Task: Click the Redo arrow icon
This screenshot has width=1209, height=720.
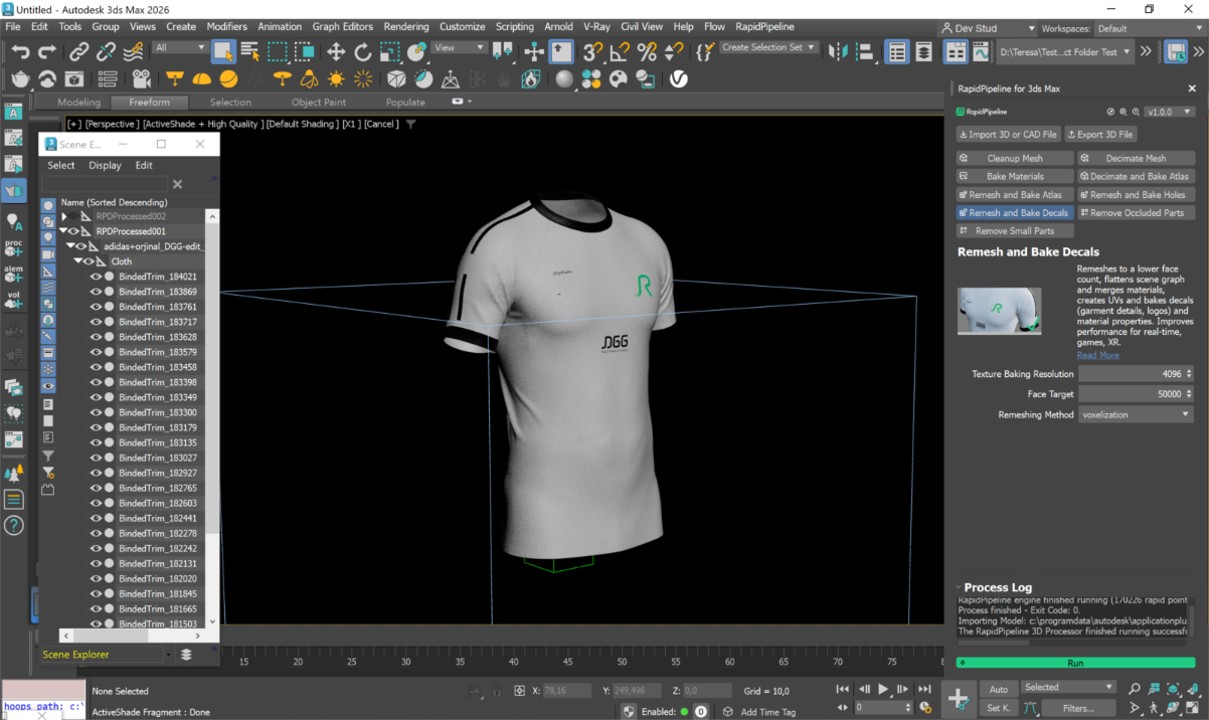Action: pos(47,51)
